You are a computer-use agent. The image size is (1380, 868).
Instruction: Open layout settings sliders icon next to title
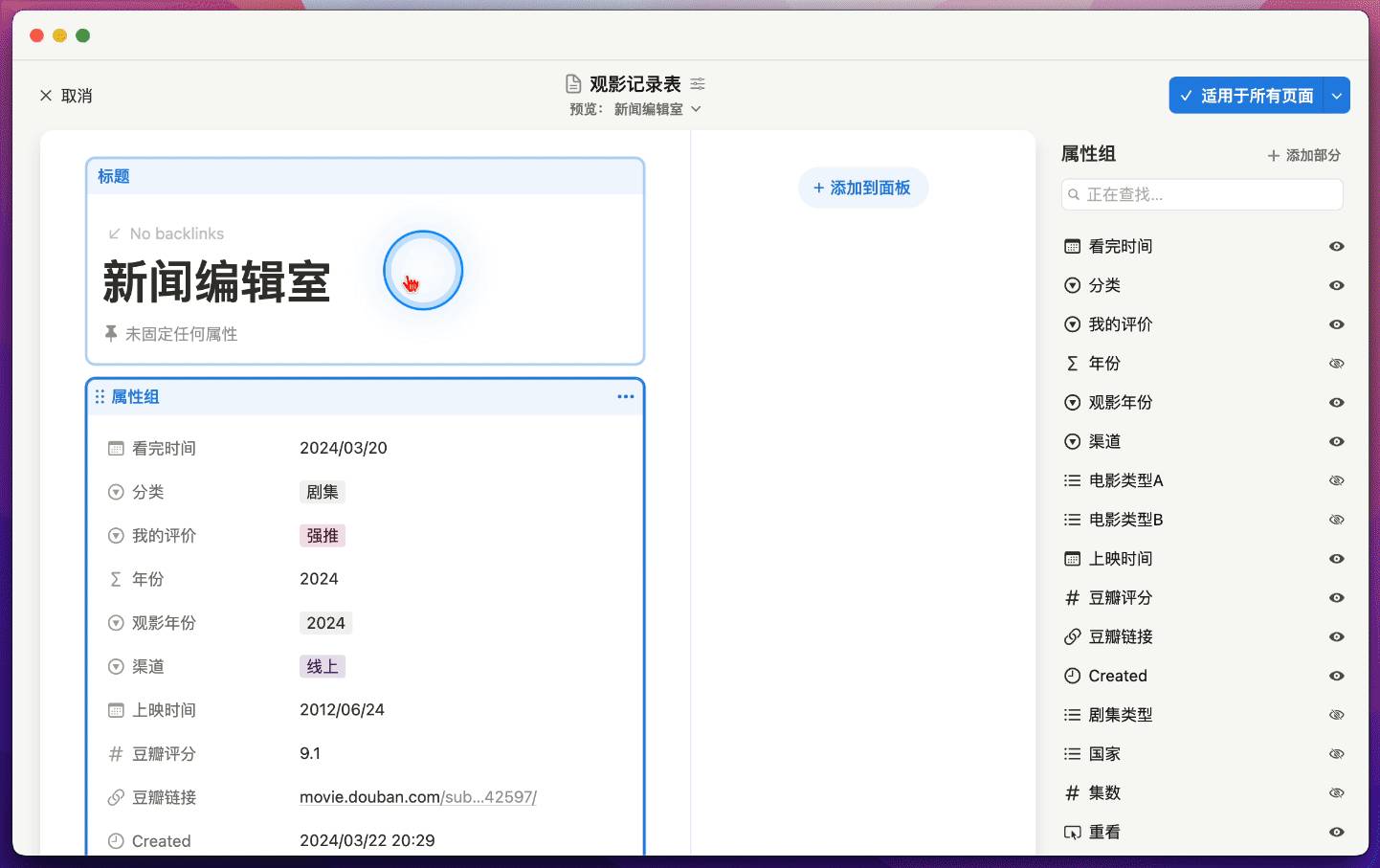click(x=698, y=84)
